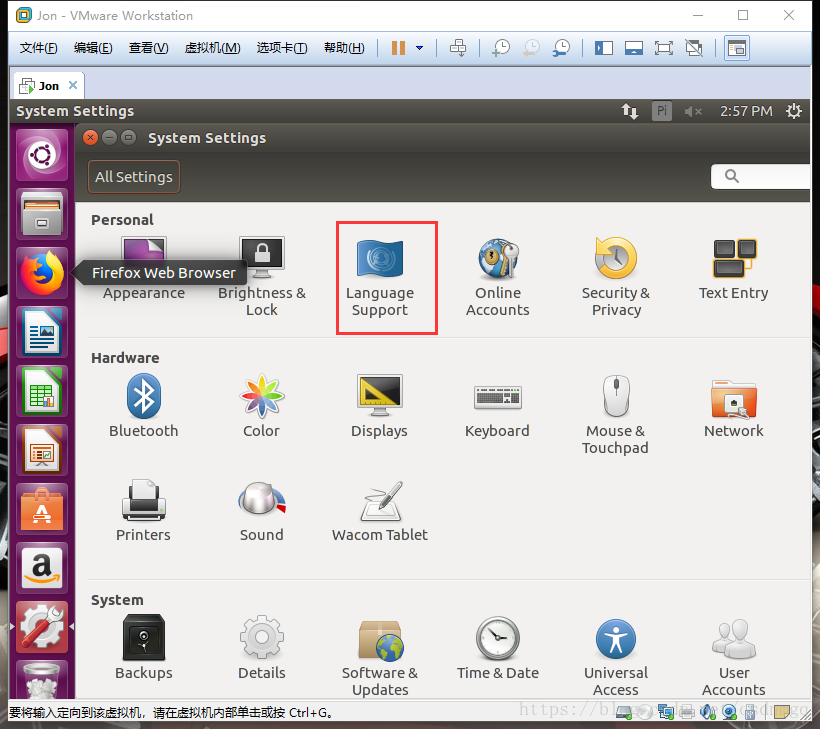Image resolution: width=820 pixels, height=729 pixels.
Task: Enter full screen mode in VMware
Action: [x=664, y=48]
